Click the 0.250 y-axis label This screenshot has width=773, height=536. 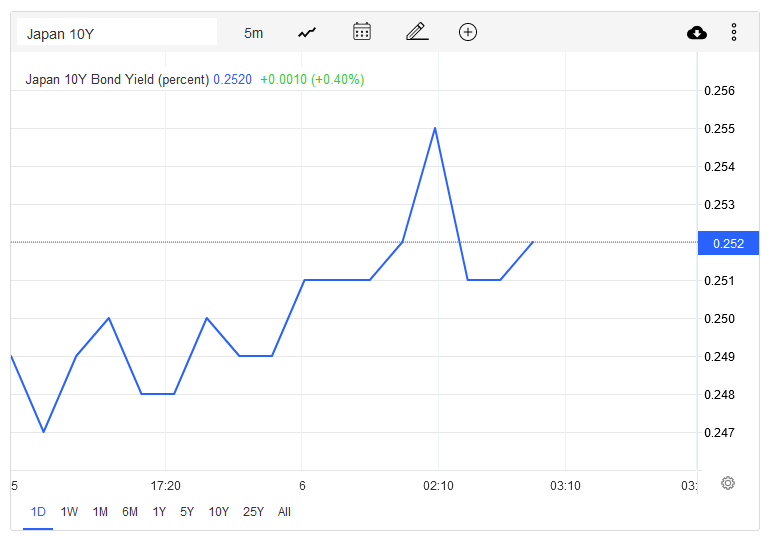(x=719, y=319)
